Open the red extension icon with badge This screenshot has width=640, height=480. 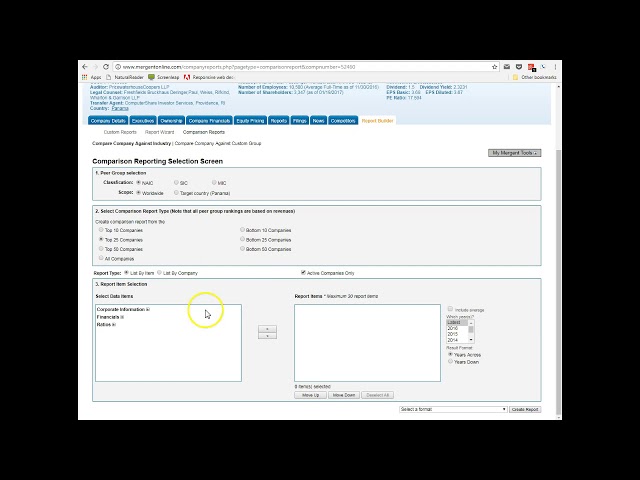point(531,67)
